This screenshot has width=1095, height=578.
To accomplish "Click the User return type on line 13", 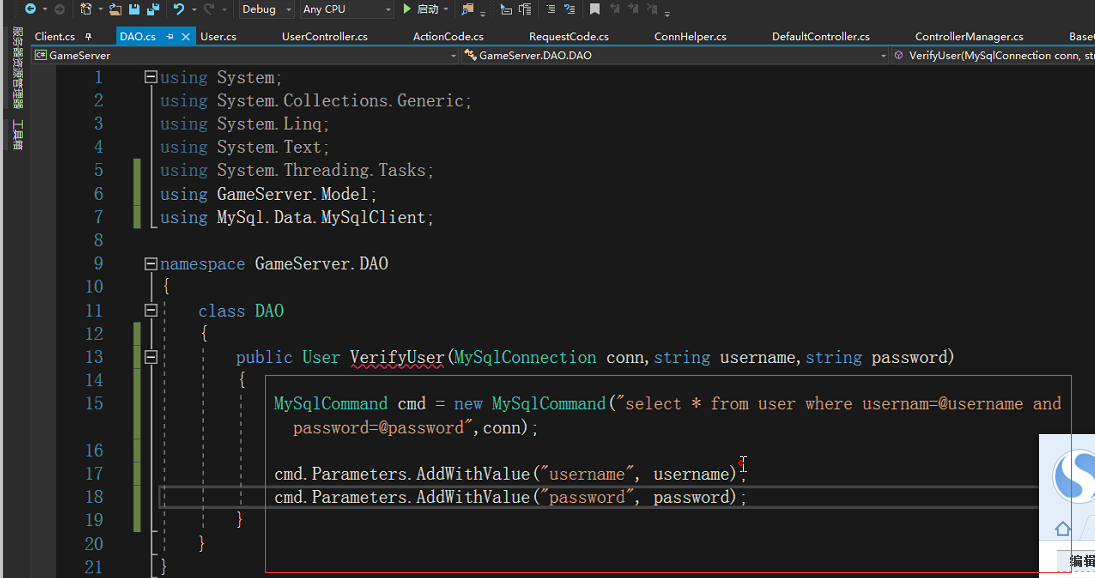I will 321,357.
